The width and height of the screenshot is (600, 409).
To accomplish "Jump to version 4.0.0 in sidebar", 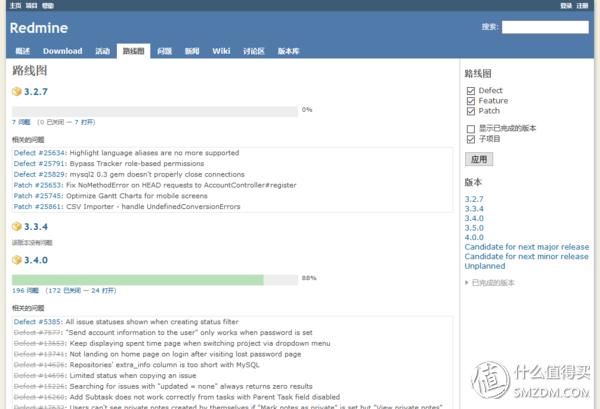I will click(474, 237).
